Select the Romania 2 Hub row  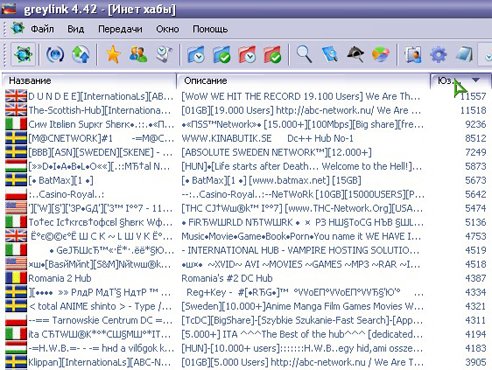click(x=246, y=278)
